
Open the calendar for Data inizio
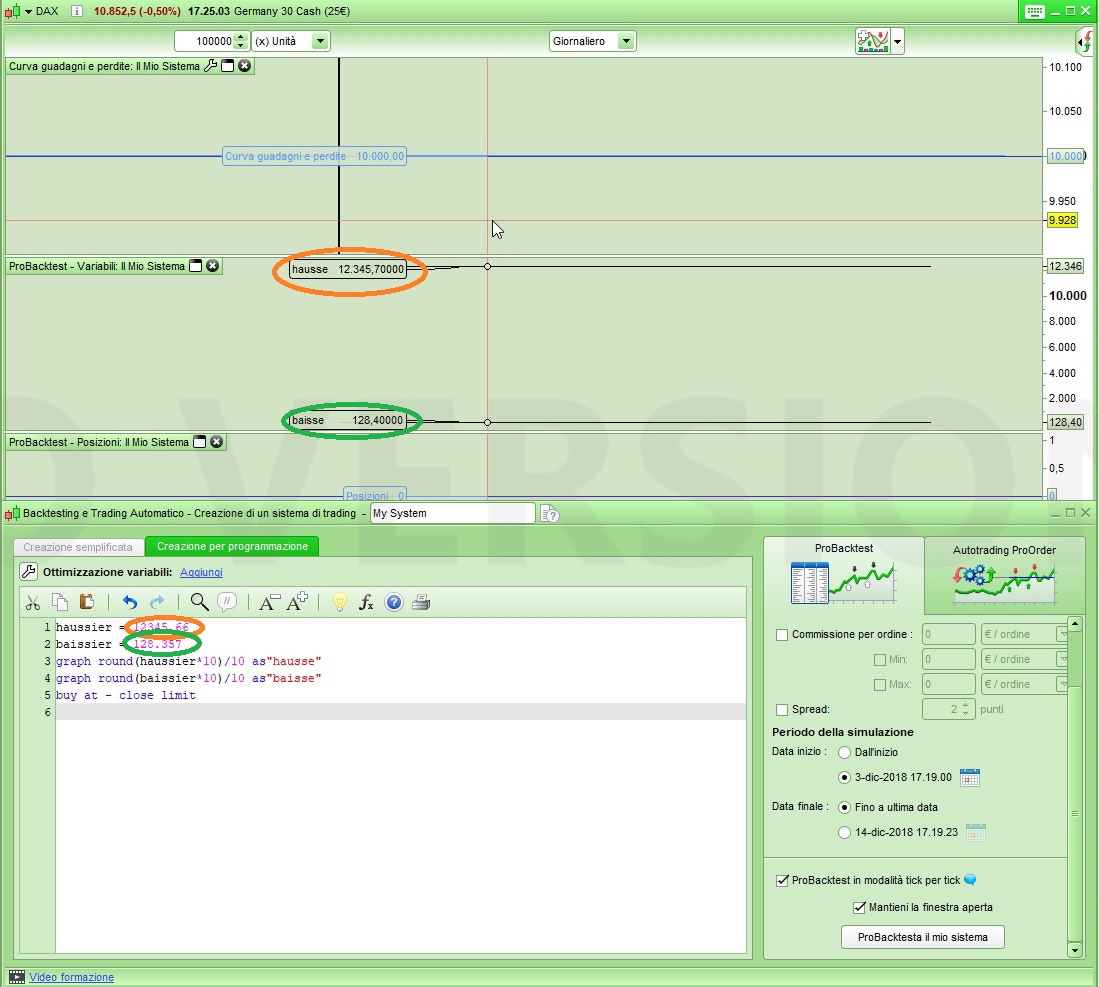click(x=970, y=777)
